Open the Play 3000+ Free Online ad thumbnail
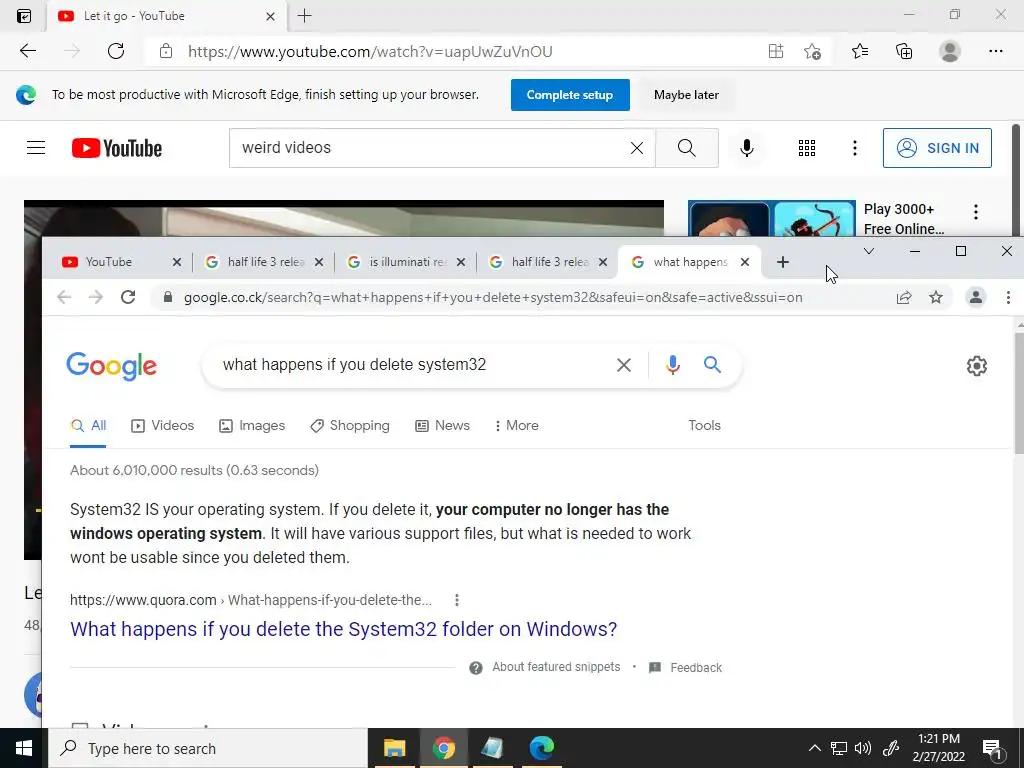The width and height of the screenshot is (1024, 768). [x=771, y=219]
